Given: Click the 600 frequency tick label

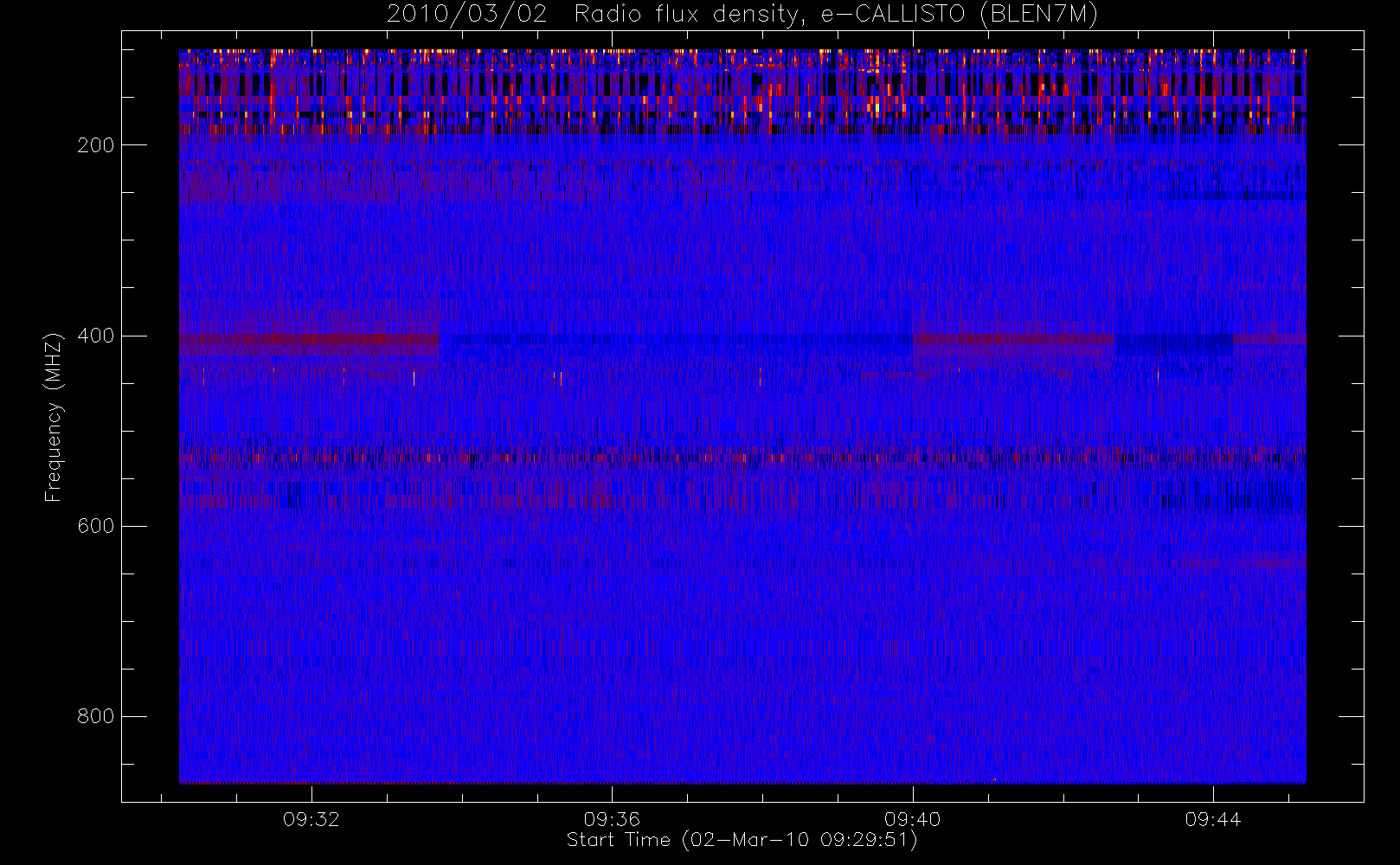Looking at the screenshot, I should [95, 526].
